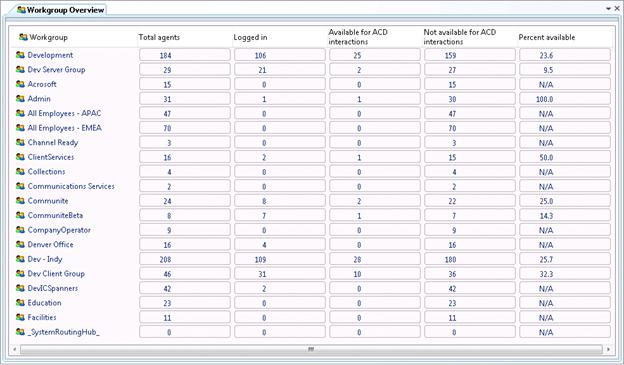This screenshot has height=365, width=624.
Task: Click the Workgroup column header icon
Action: pyautogui.click(x=23, y=37)
